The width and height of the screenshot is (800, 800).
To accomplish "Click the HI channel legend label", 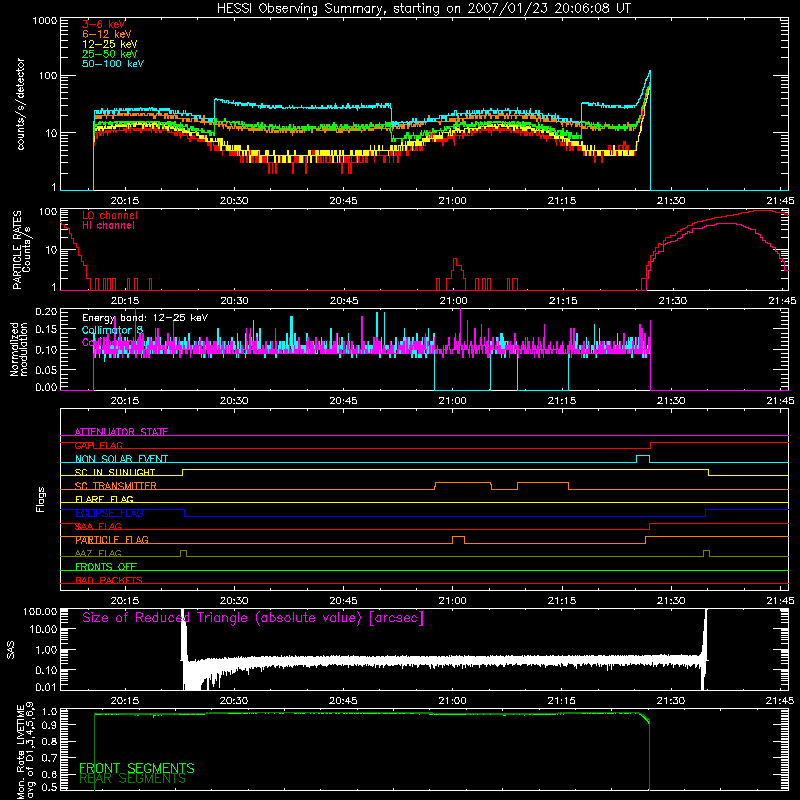I will click(x=108, y=225).
